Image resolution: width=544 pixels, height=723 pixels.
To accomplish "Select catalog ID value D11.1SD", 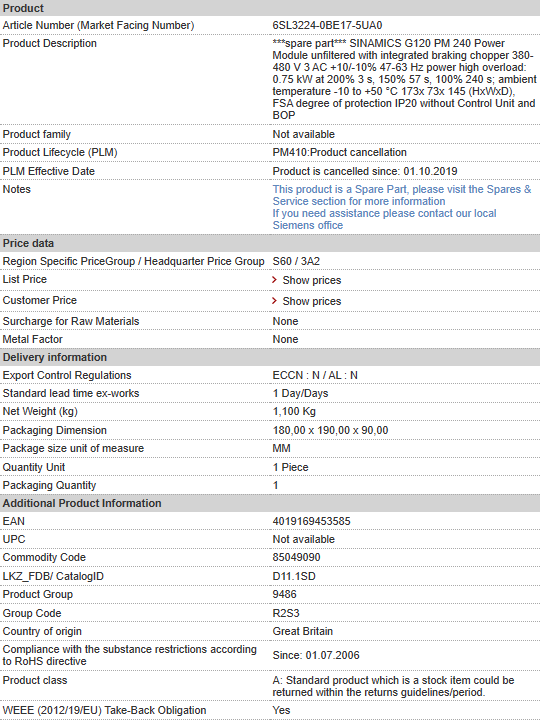I will pos(294,576).
